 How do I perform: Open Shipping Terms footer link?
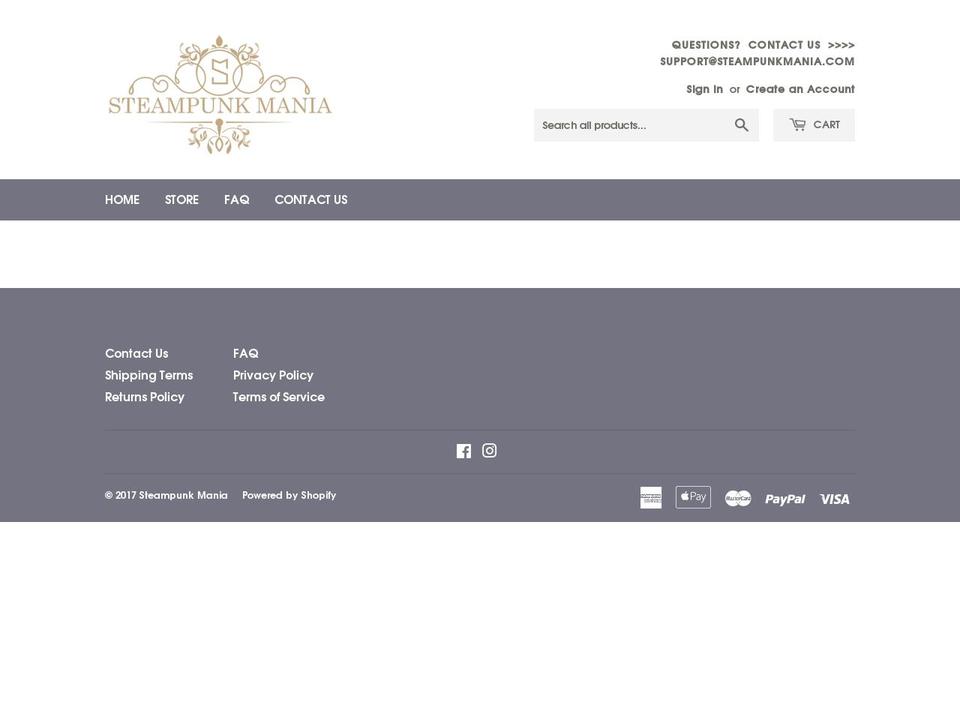tap(149, 375)
